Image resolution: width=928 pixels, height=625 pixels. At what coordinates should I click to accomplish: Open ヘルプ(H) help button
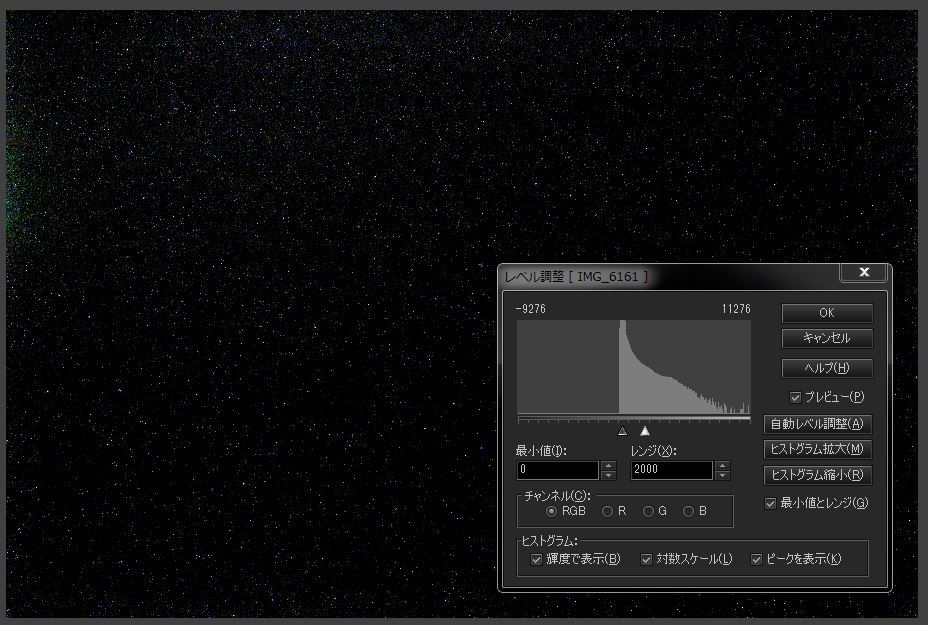[827, 368]
